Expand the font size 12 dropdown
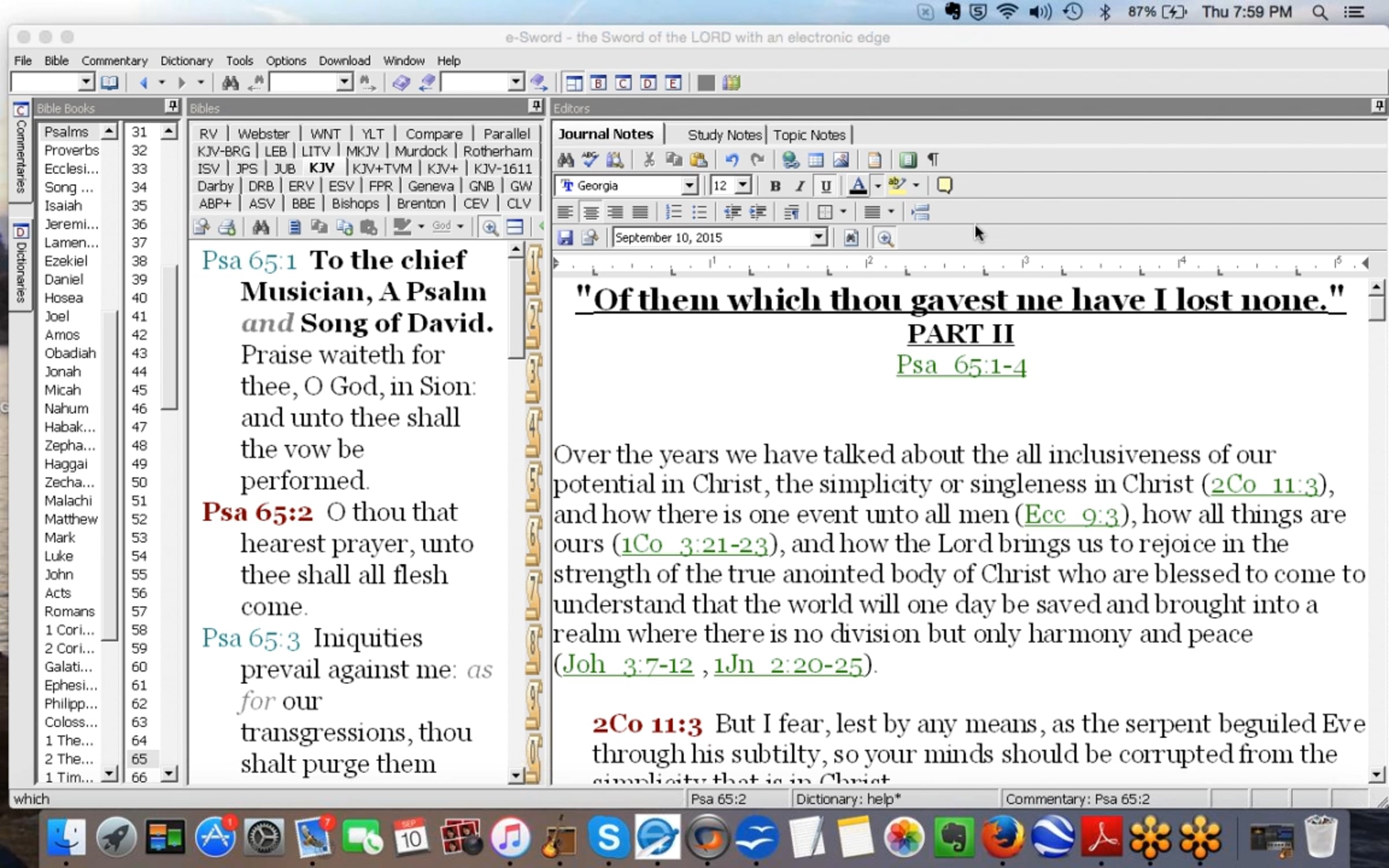 (x=743, y=186)
